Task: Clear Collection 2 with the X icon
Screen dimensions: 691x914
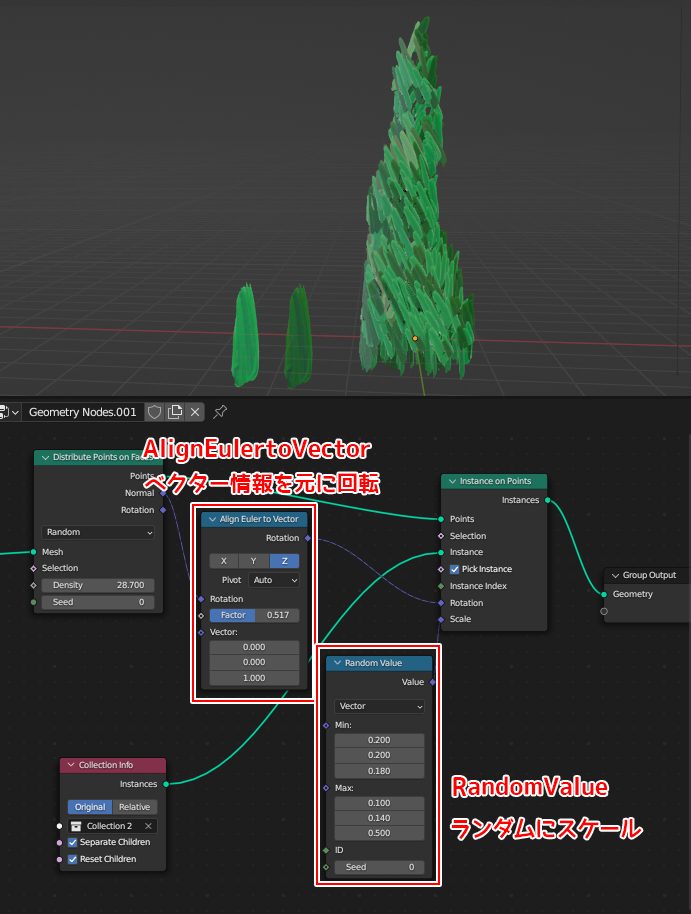Action: 148,826
